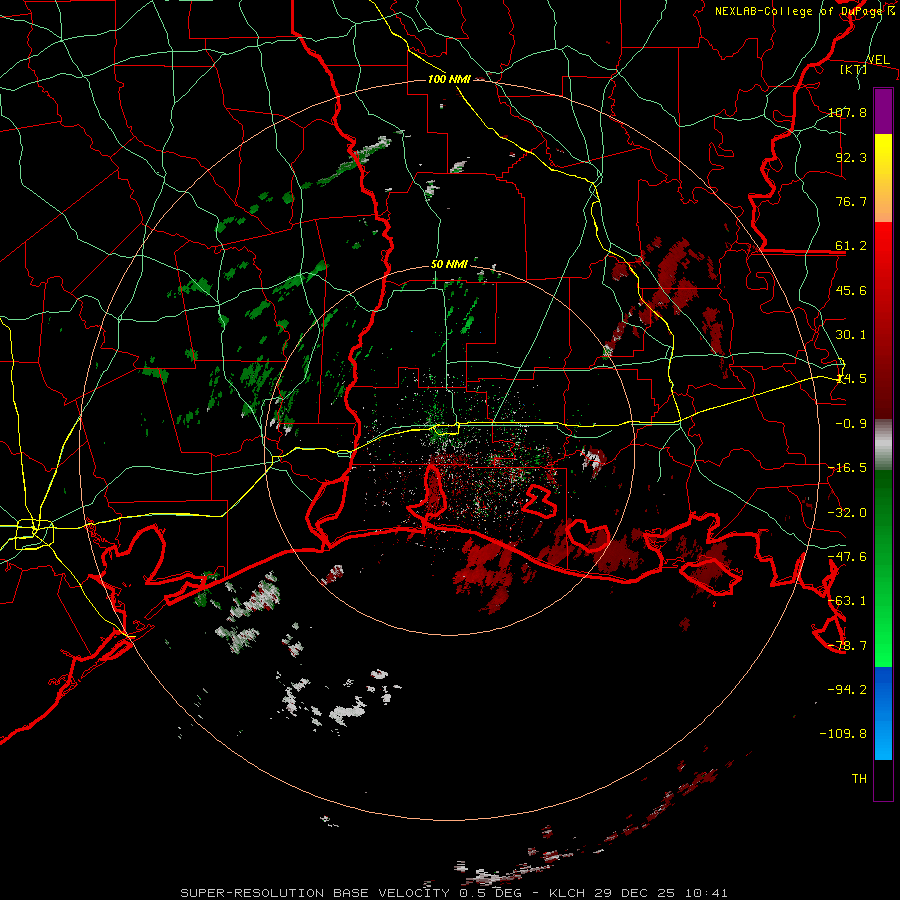The height and width of the screenshot is (900, 900).
Task: Click the bright red band of the color bar
Action: [x=883, y=320]
